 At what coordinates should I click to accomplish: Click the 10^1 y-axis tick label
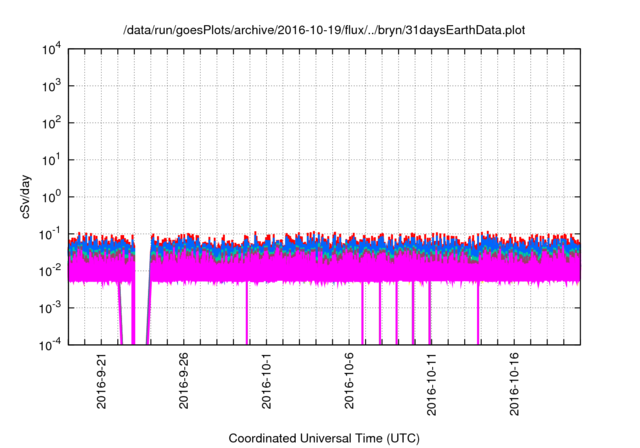tap(51, 160)
